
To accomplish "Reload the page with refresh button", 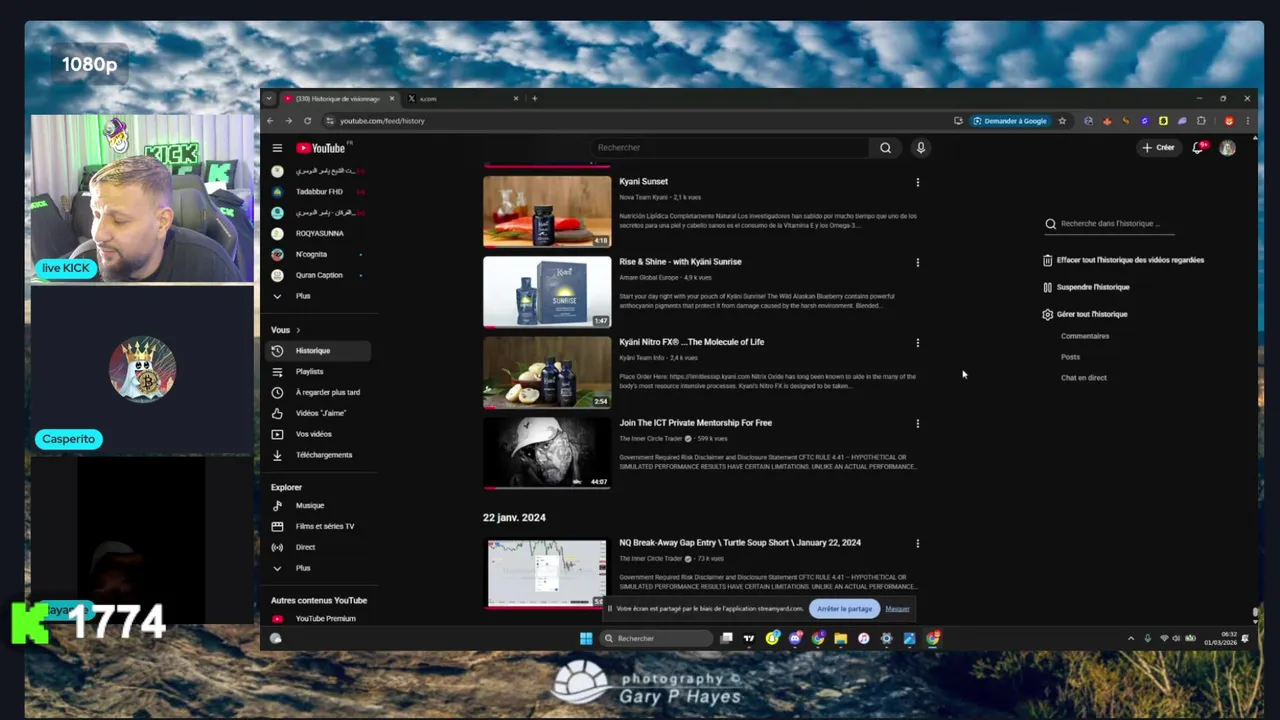I will 307,121.
